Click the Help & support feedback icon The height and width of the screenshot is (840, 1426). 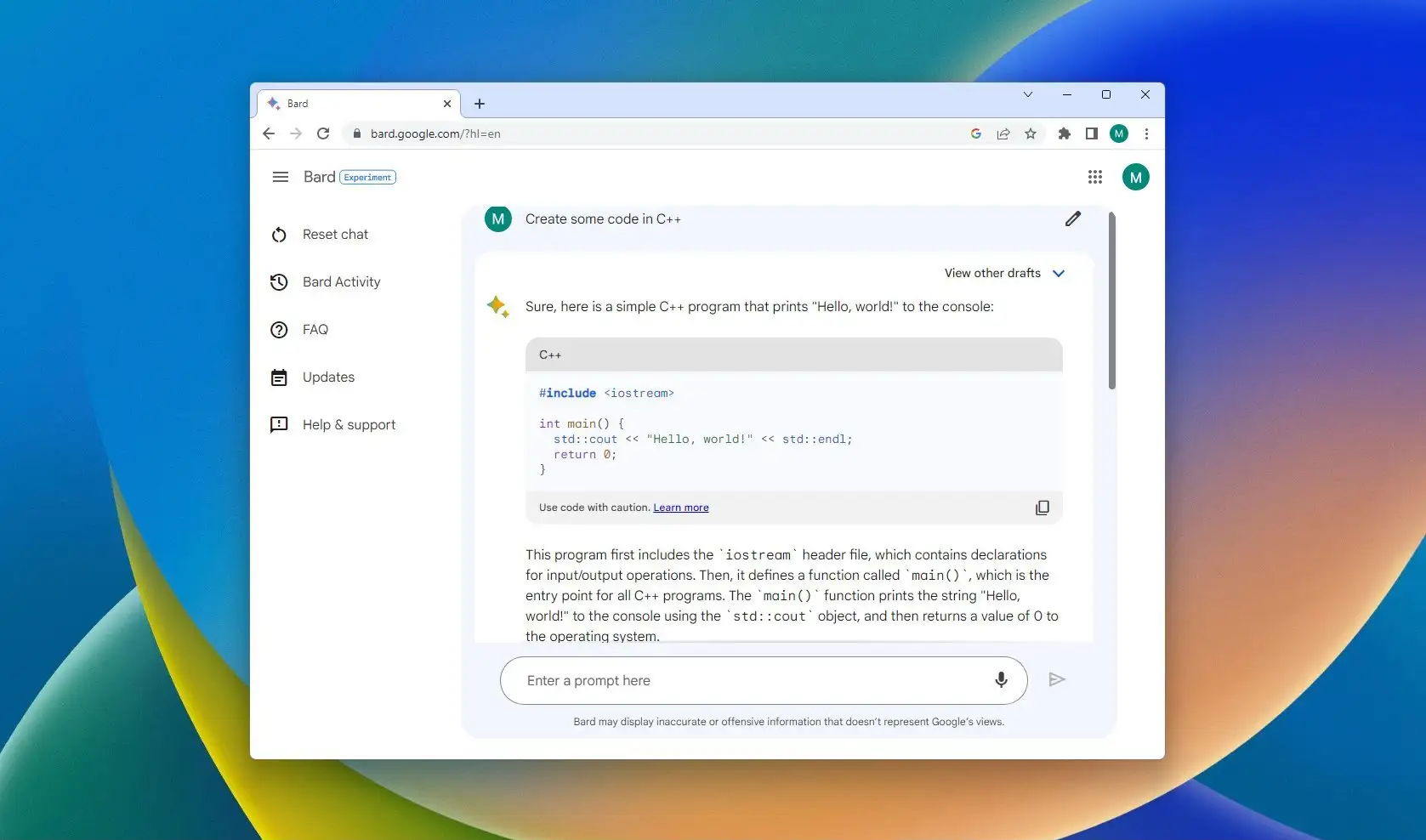279,425
